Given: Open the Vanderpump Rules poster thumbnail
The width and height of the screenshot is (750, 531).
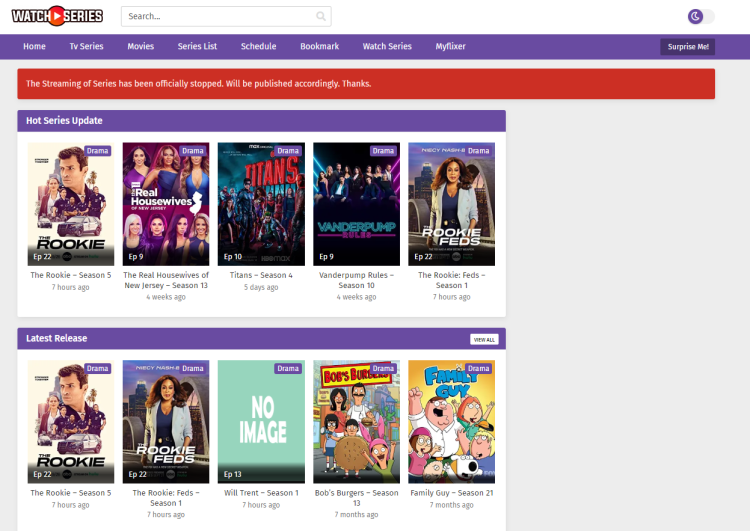Looking at the screenshot, I should [356, 204].
